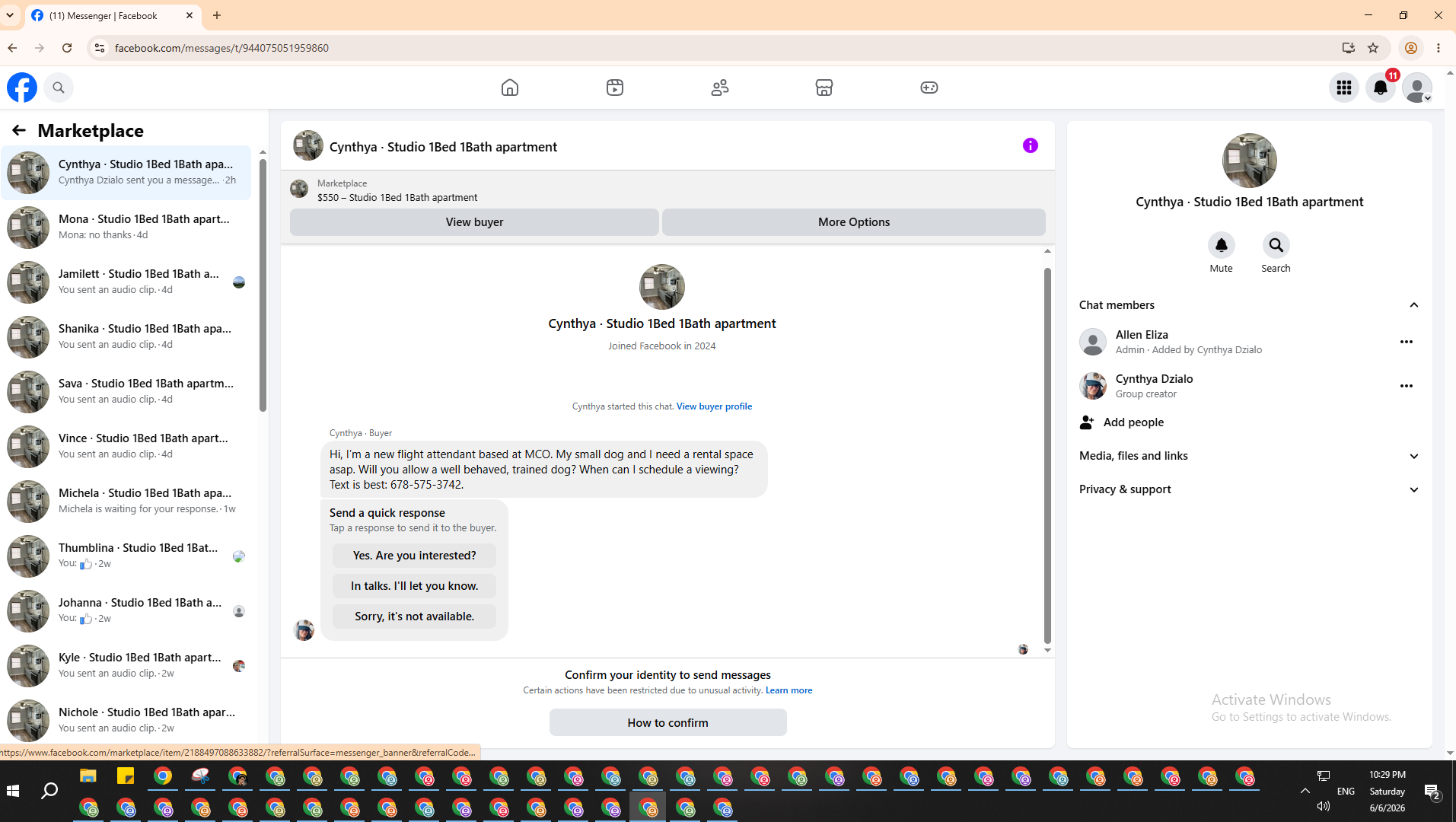Go back with the browser back arrow
The height and width of the screenshot is (822, 1456).
(12, 48)
